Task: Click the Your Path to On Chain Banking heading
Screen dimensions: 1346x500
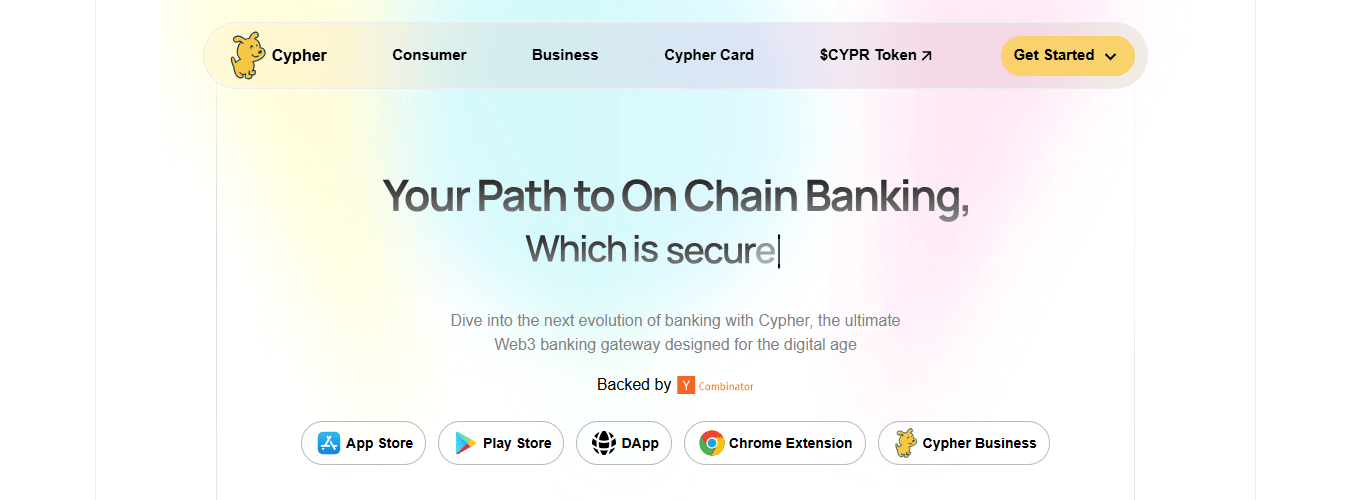Action: pos(676,196)
